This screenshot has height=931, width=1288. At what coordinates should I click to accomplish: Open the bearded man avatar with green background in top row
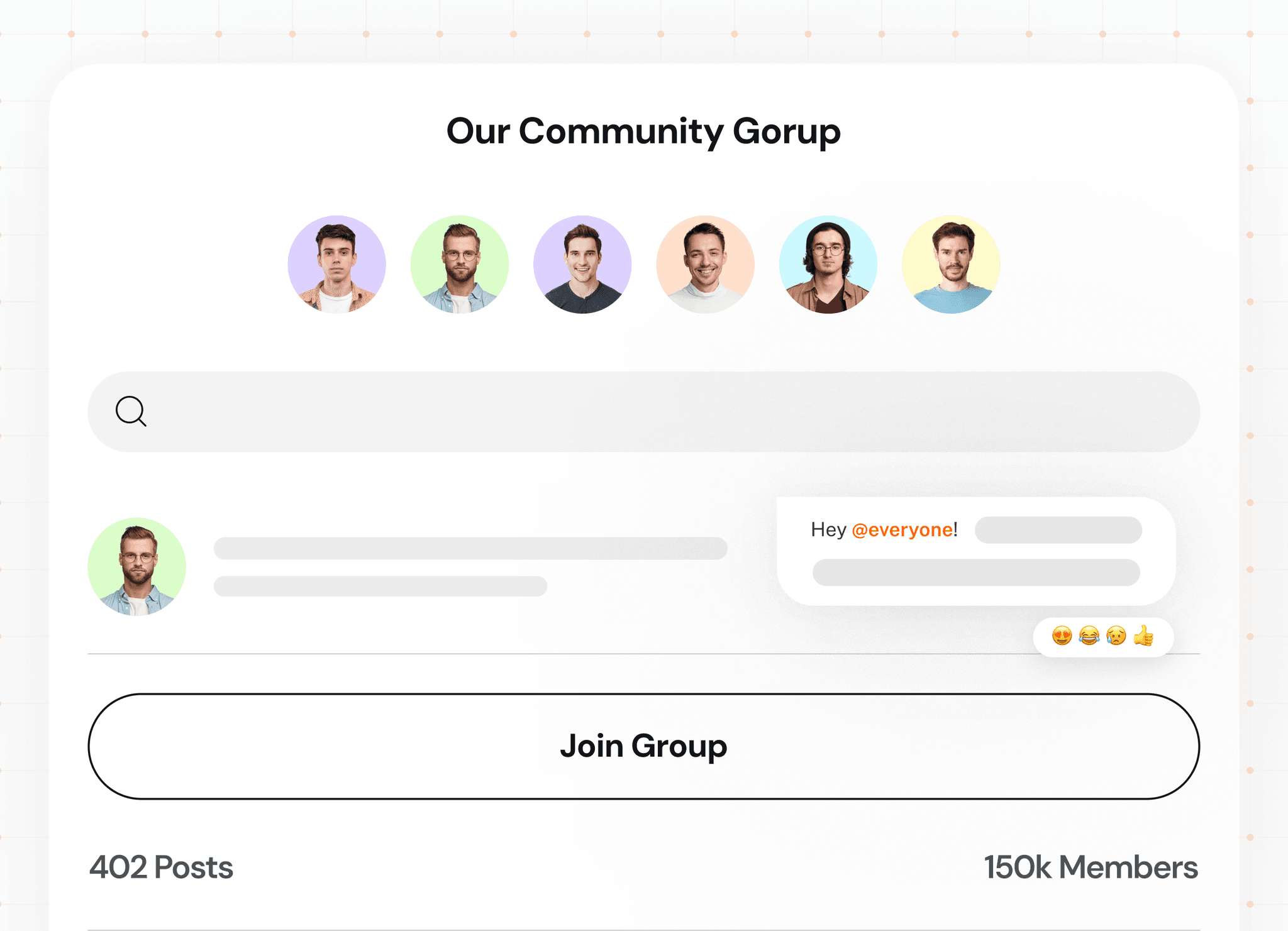click(x=460, y=265)
